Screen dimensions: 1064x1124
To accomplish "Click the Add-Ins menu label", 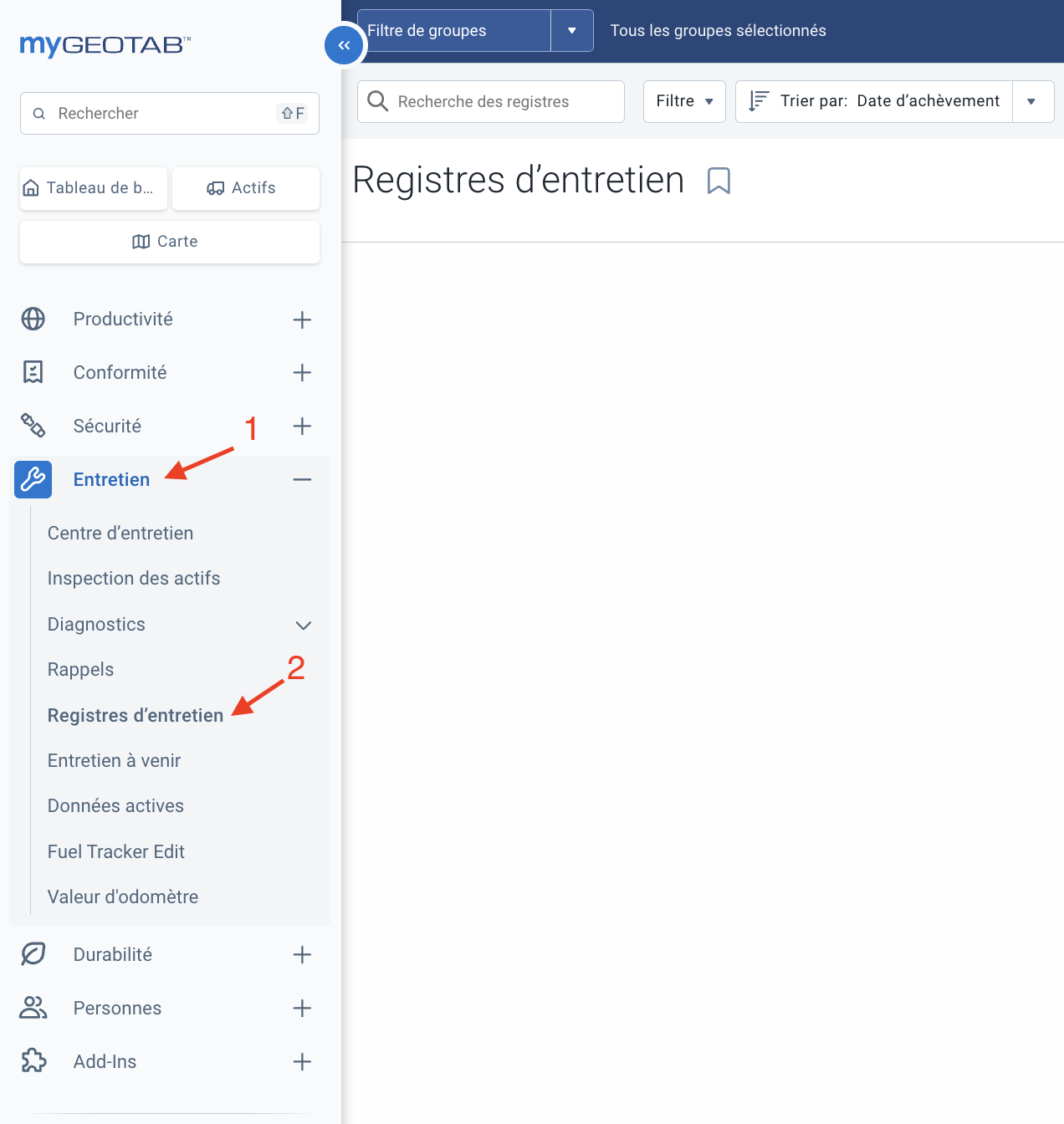I will (x=105, y=1061).
